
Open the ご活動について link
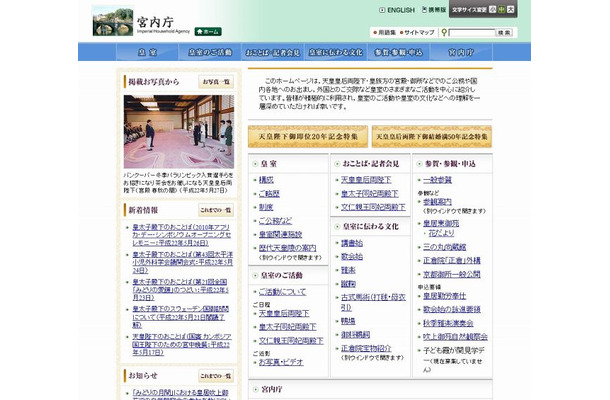pyautogui.click(x=282, y=292)
